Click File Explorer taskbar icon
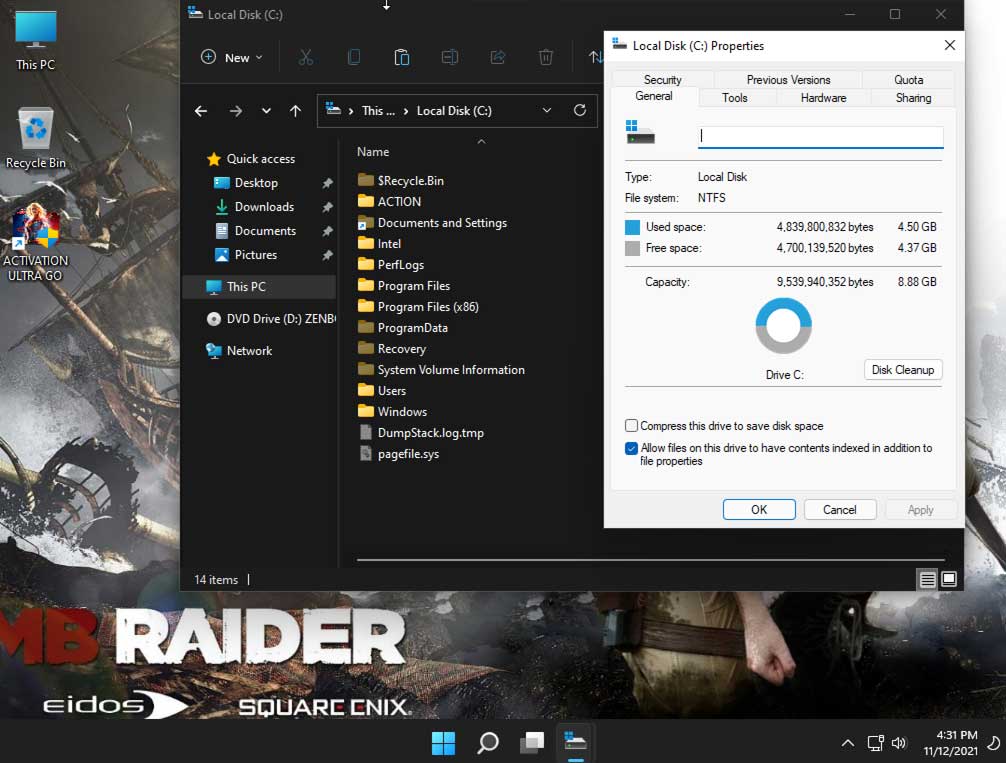 tap(575, 742)
